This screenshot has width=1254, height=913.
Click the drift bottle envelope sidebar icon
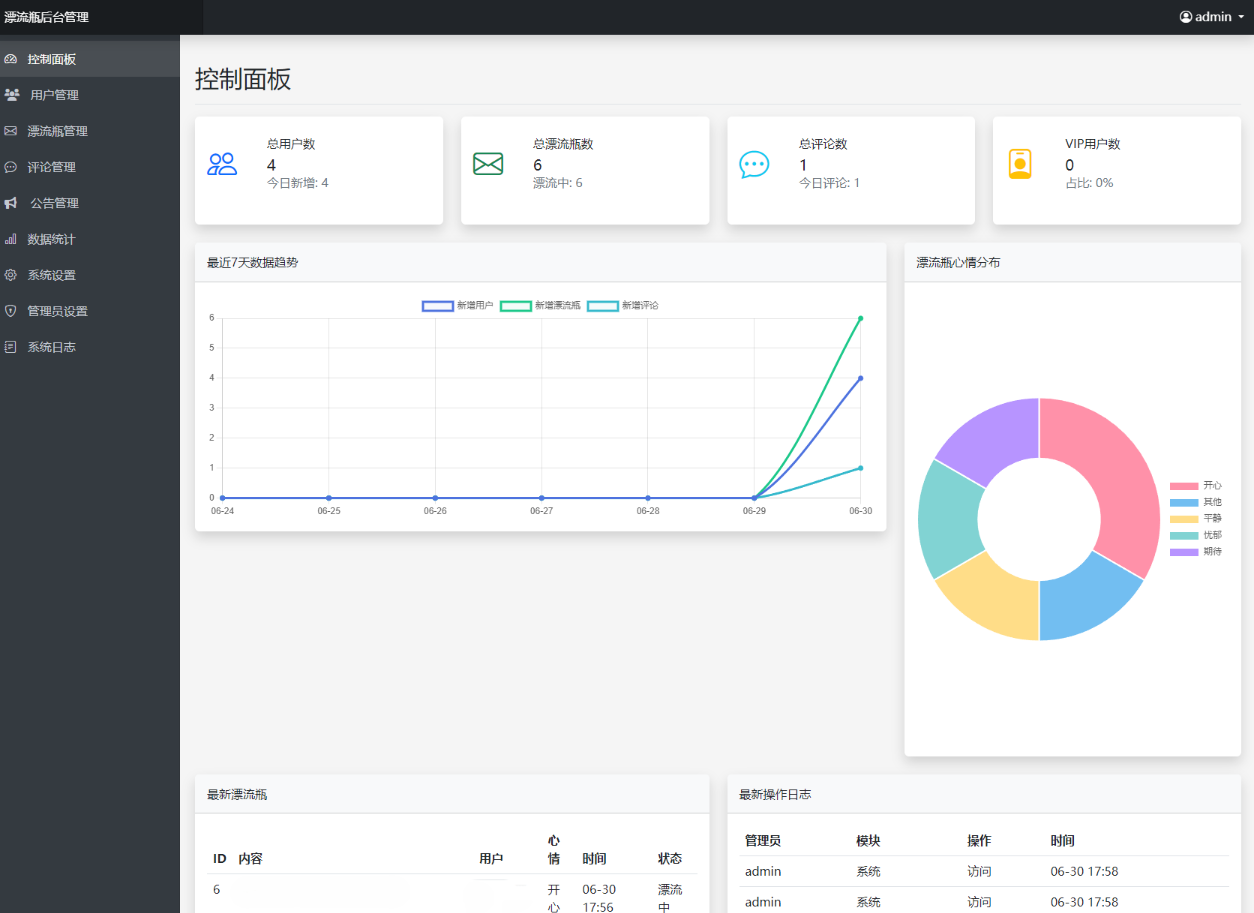(x=11, y=131)
